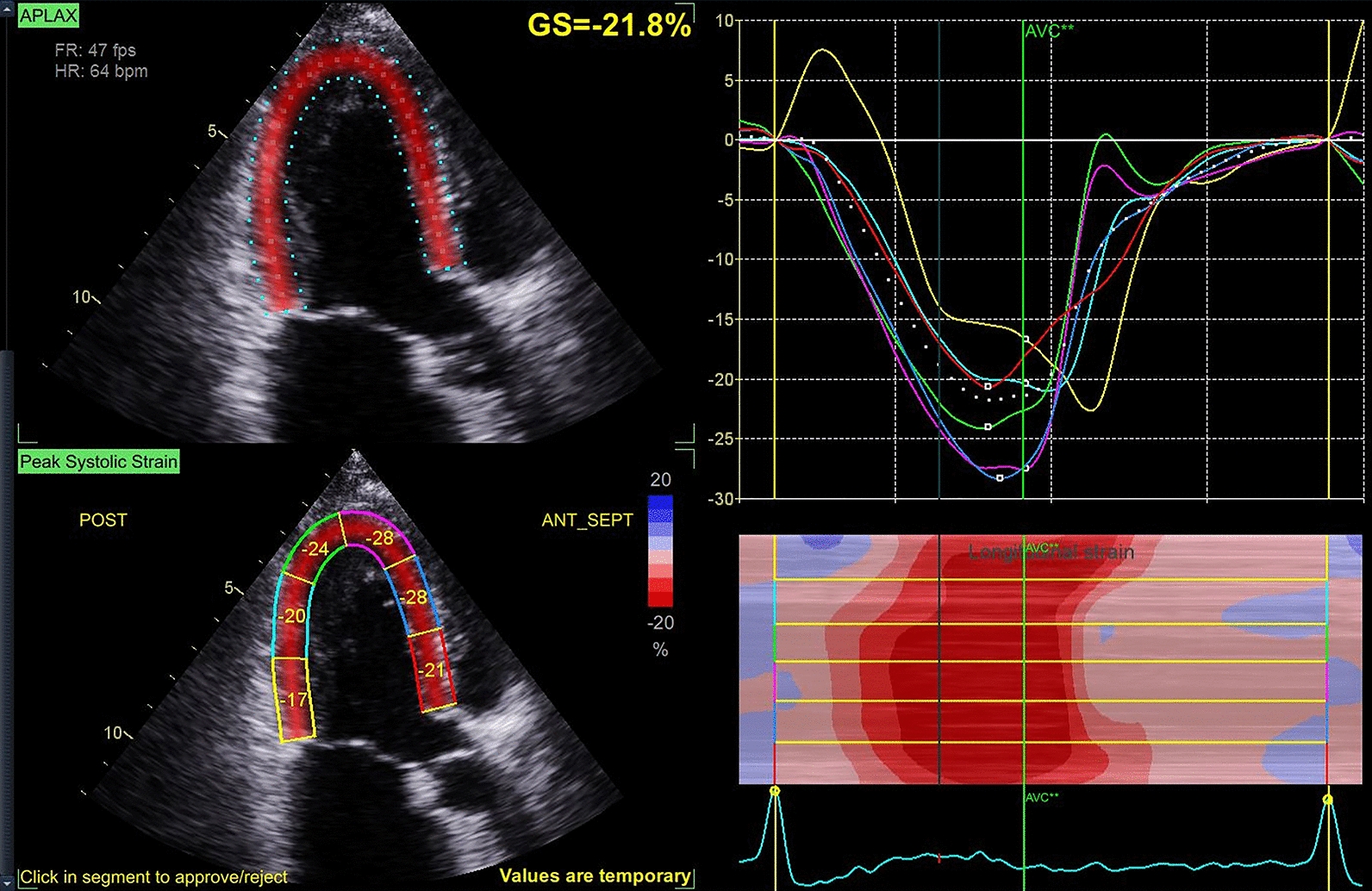Click the blue-outlined segment showing -28
This screenshot has height=891, width=1372.
tap(415, 596)
